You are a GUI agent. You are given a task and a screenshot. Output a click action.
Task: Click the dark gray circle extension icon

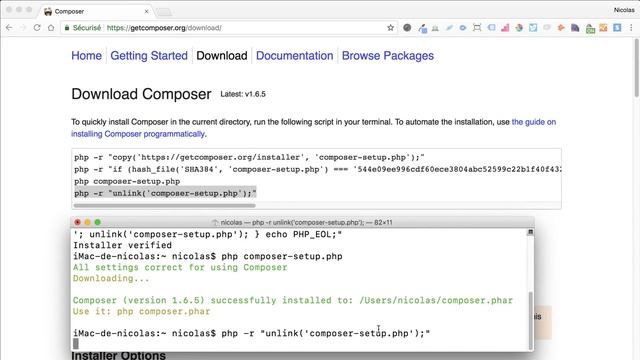(x=407, y=28)
